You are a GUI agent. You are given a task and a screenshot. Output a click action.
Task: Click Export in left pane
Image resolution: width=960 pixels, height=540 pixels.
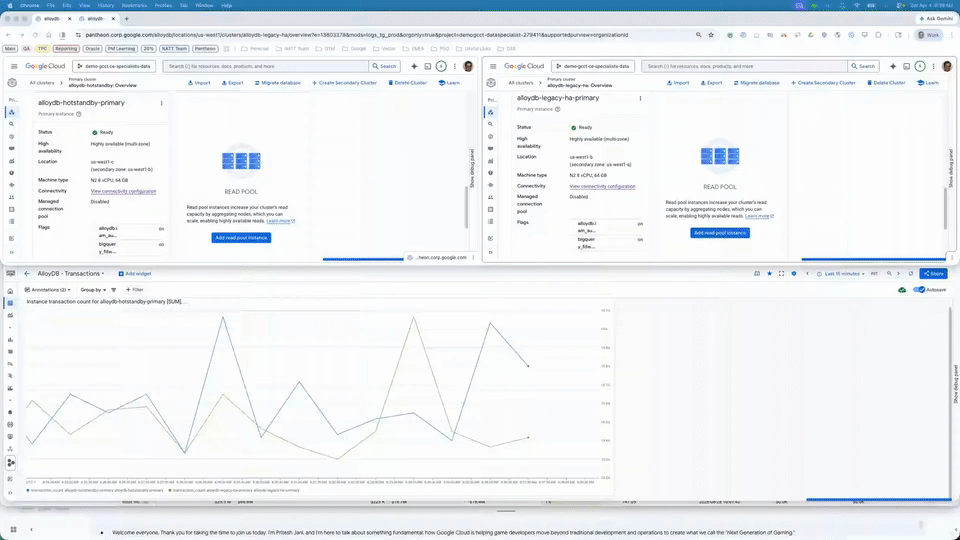coord(232,83)
